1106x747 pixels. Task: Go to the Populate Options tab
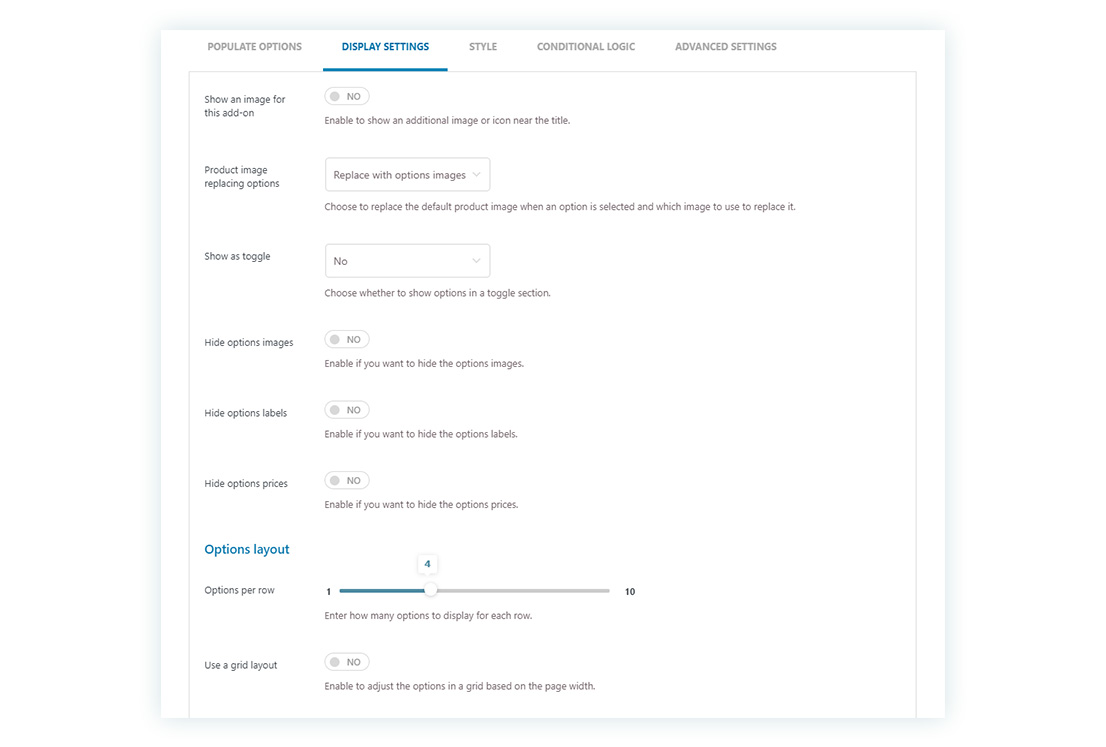[254, 46]
